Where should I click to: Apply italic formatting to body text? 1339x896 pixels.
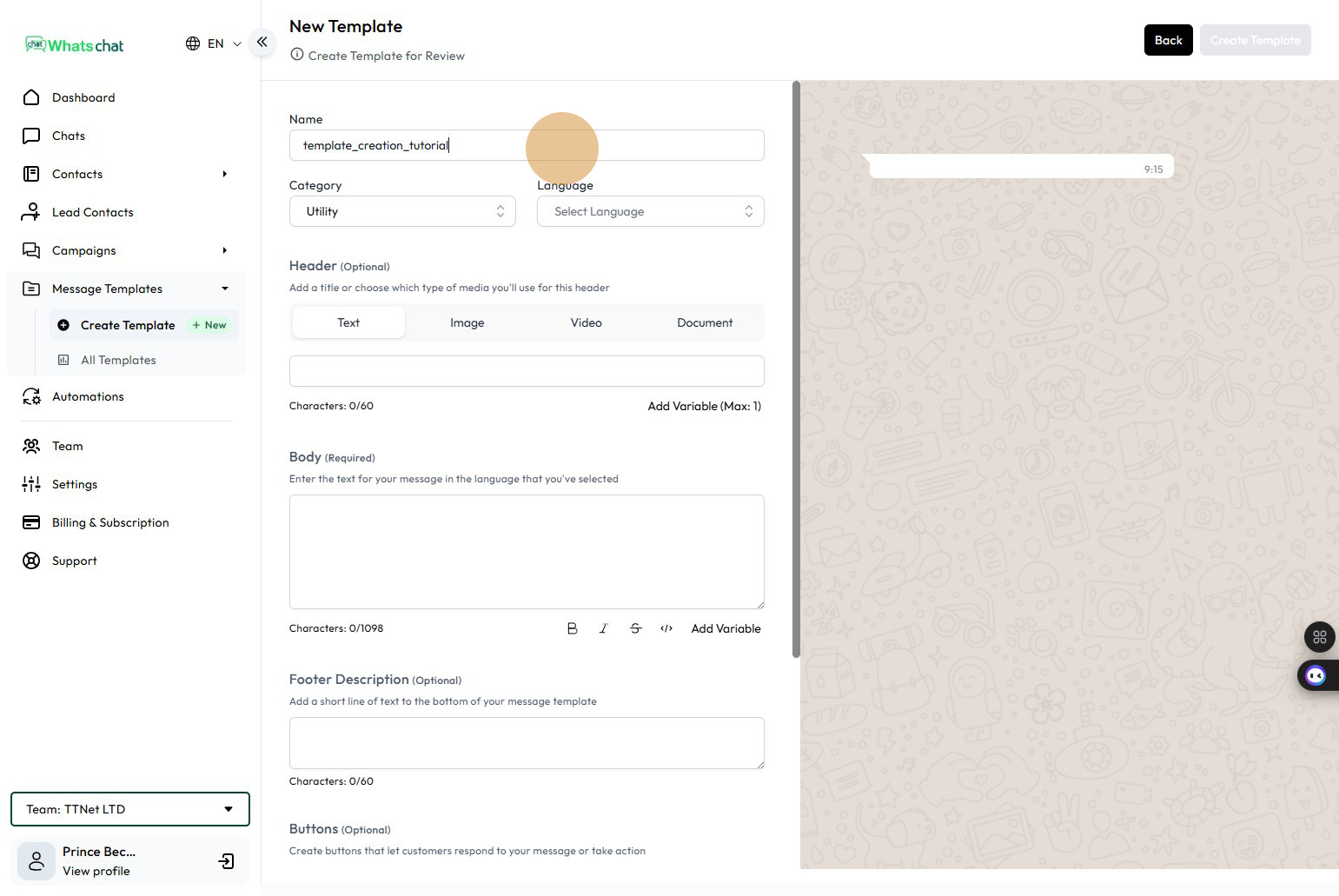[603, 628]
